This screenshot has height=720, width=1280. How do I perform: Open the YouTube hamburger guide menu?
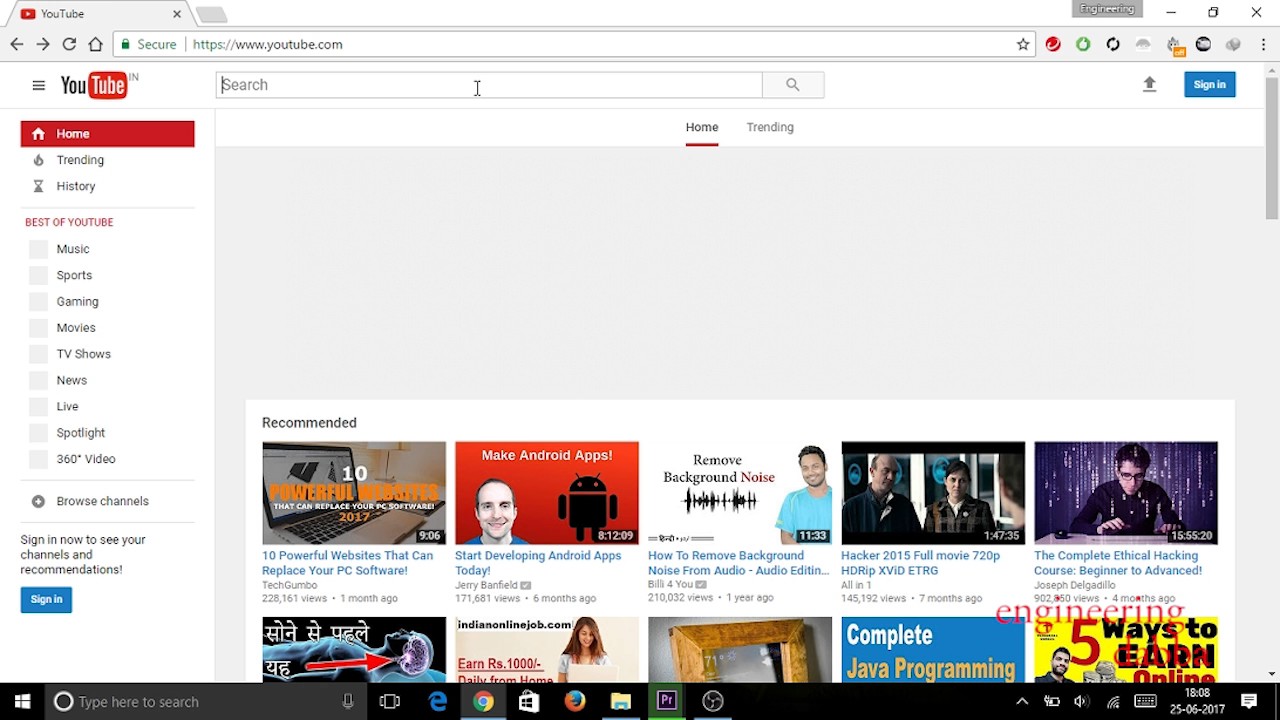click(x=38, y=85)
